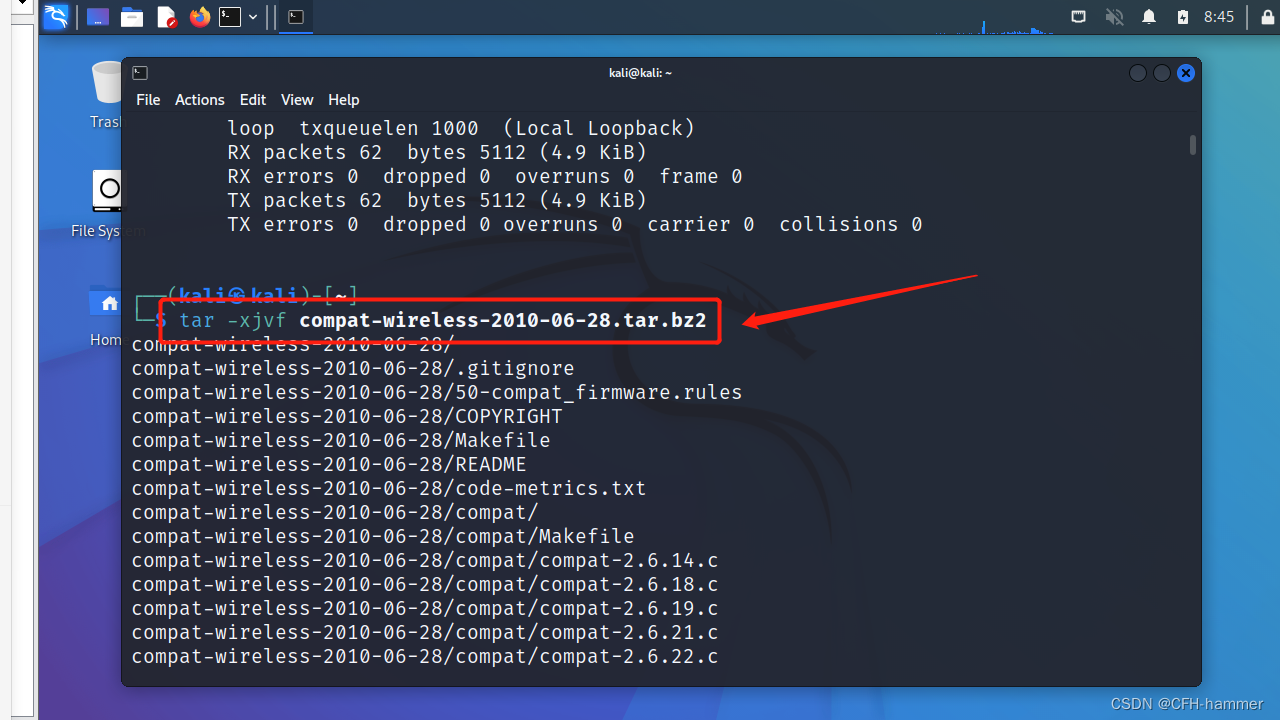The width and height of the screenshot is (1280, 720).
Task: Click the compat-wireless-2010-06-28/Makefile line
Action: (x=341, y=440)
